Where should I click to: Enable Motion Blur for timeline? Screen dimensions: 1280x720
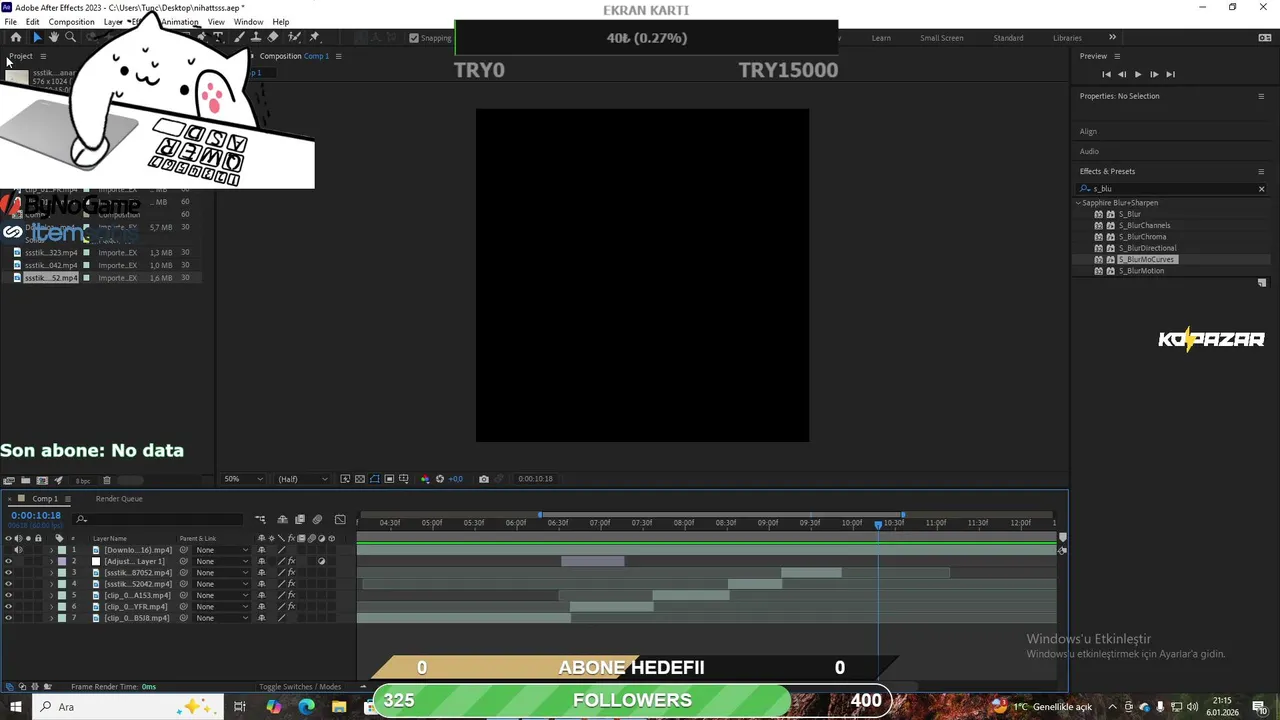317,519
